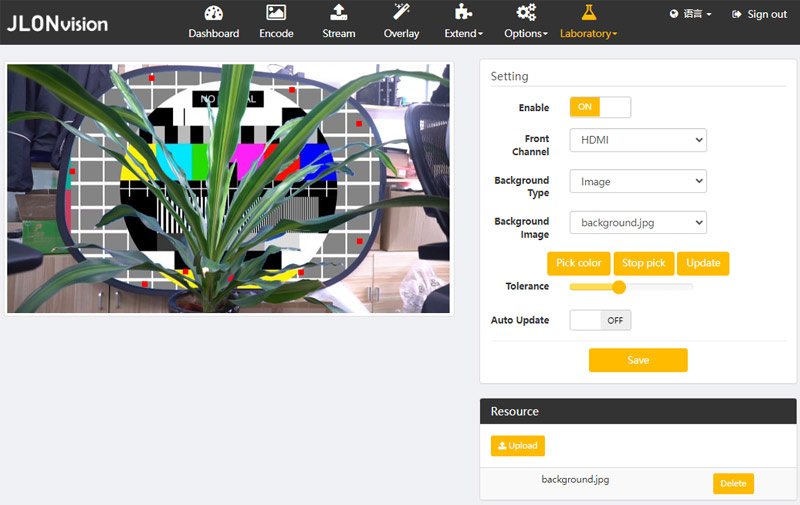The width and height of the screenshot is (800, 505).
Task: Save the chroma key settings
Action: point(638,360)
